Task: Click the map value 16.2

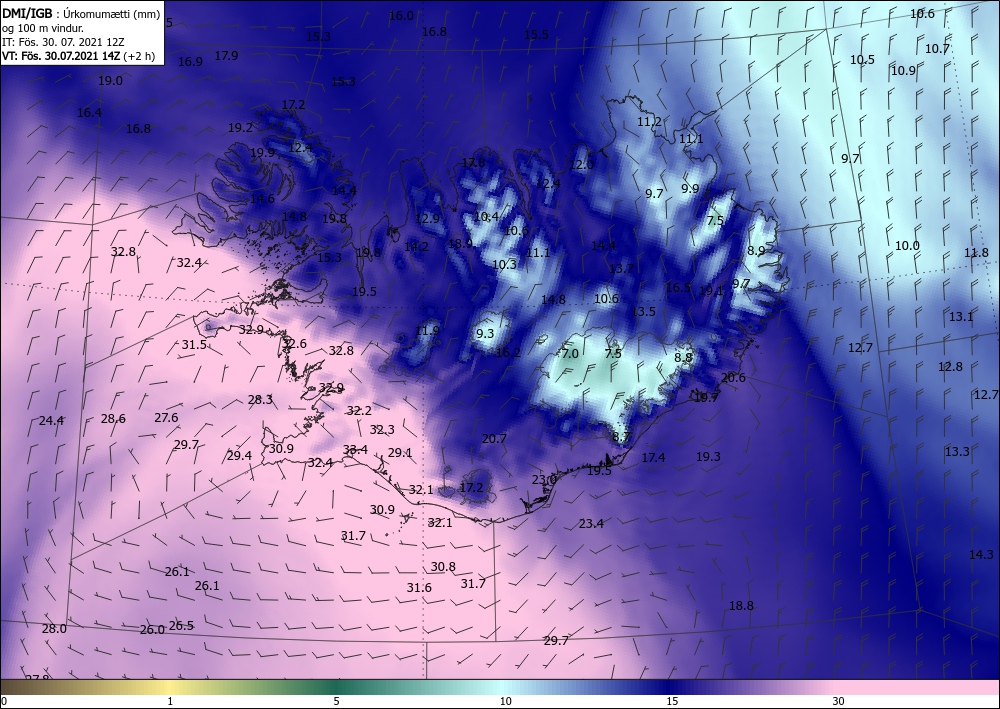Action: pos(508,353)
